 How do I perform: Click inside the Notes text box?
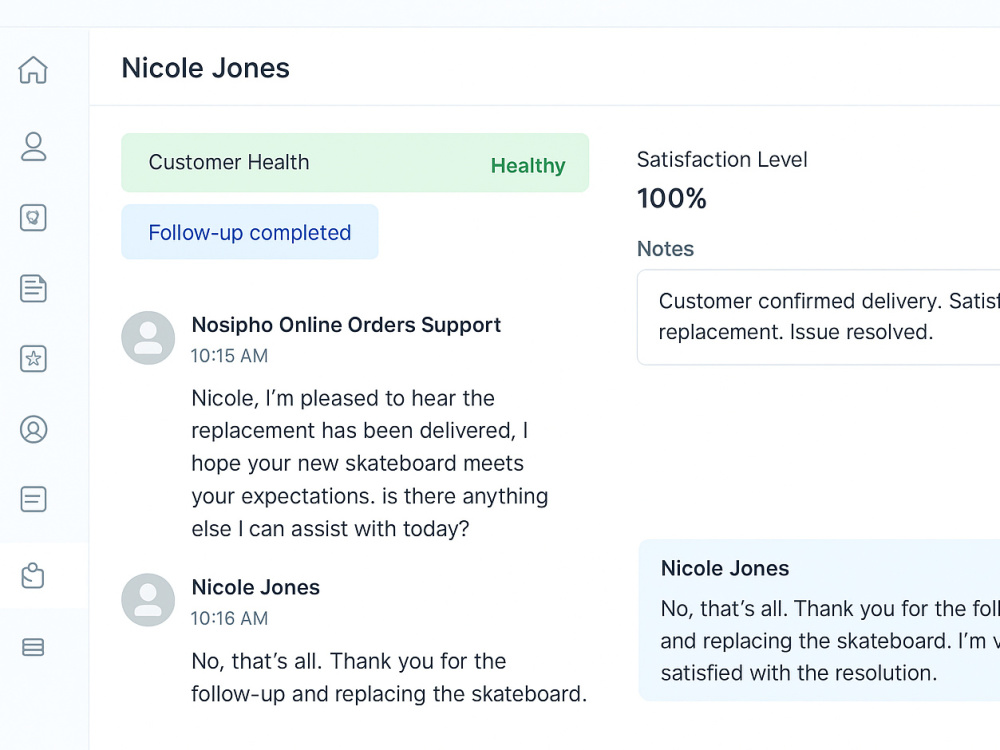tap(818, 317)
